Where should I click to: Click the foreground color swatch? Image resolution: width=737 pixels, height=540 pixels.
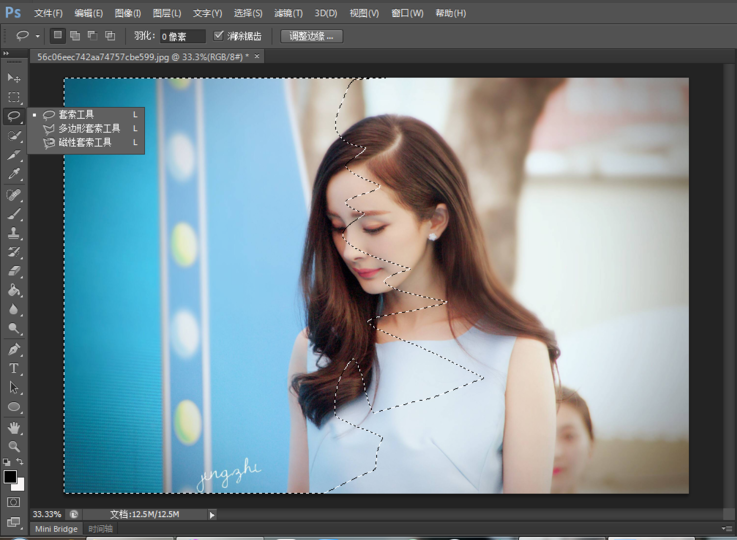[x=10, y=476]
